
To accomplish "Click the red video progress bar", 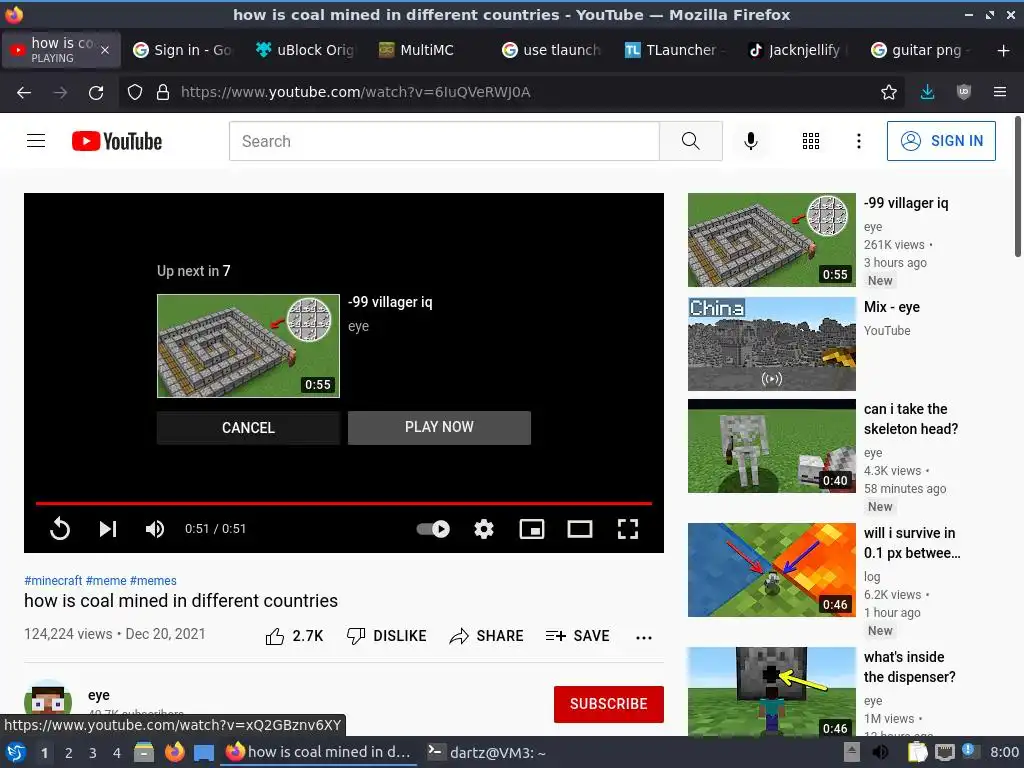I will coord(344,504).
